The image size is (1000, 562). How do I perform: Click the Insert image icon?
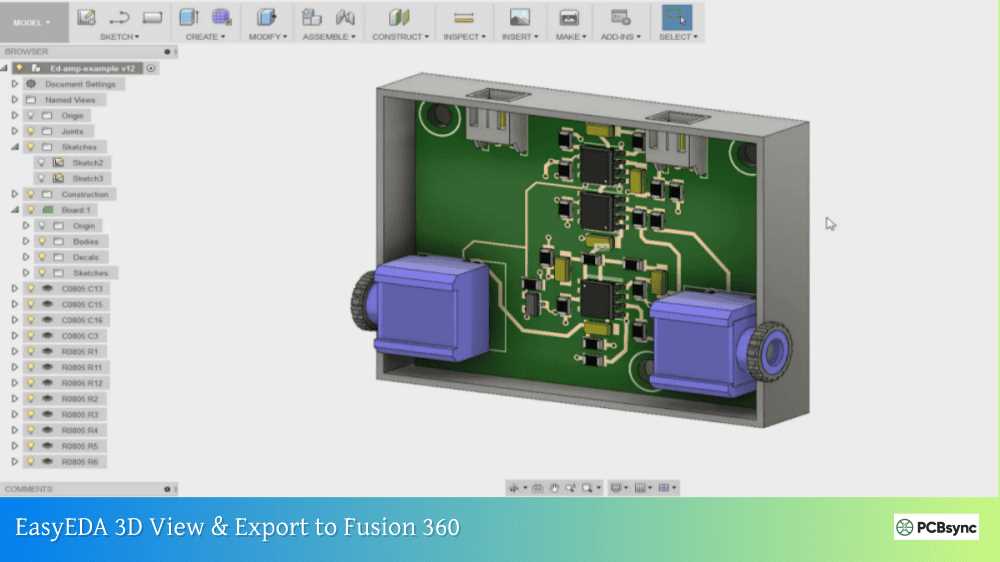tap(520, 17)
